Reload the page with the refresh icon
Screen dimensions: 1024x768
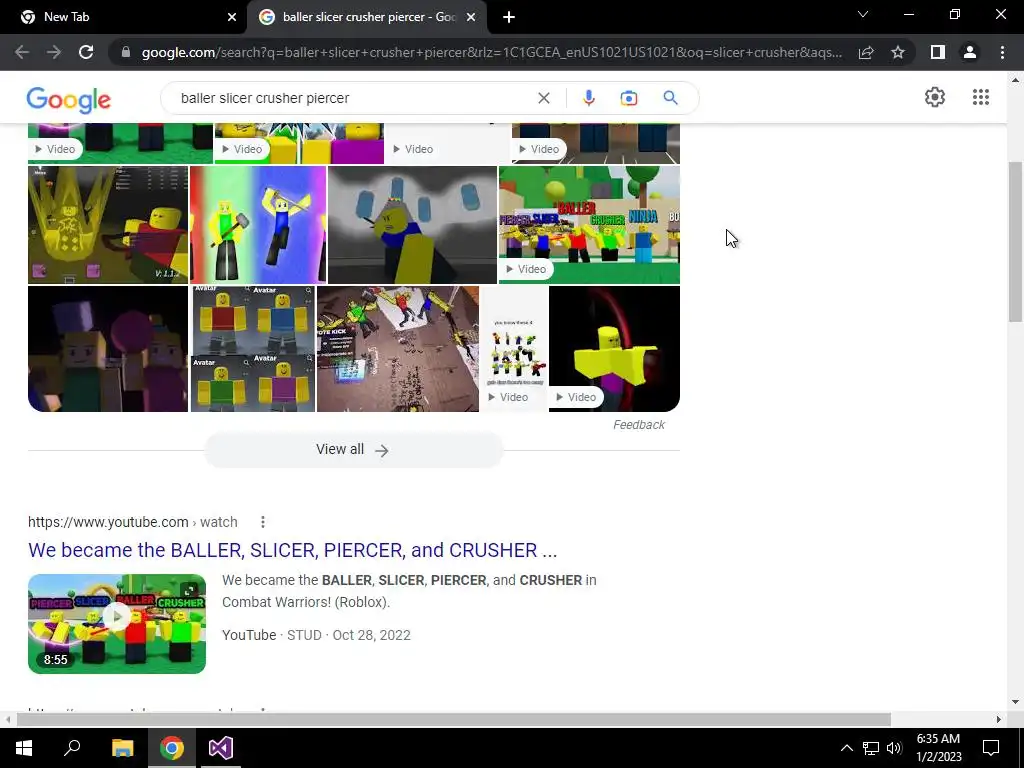point(86,52)
